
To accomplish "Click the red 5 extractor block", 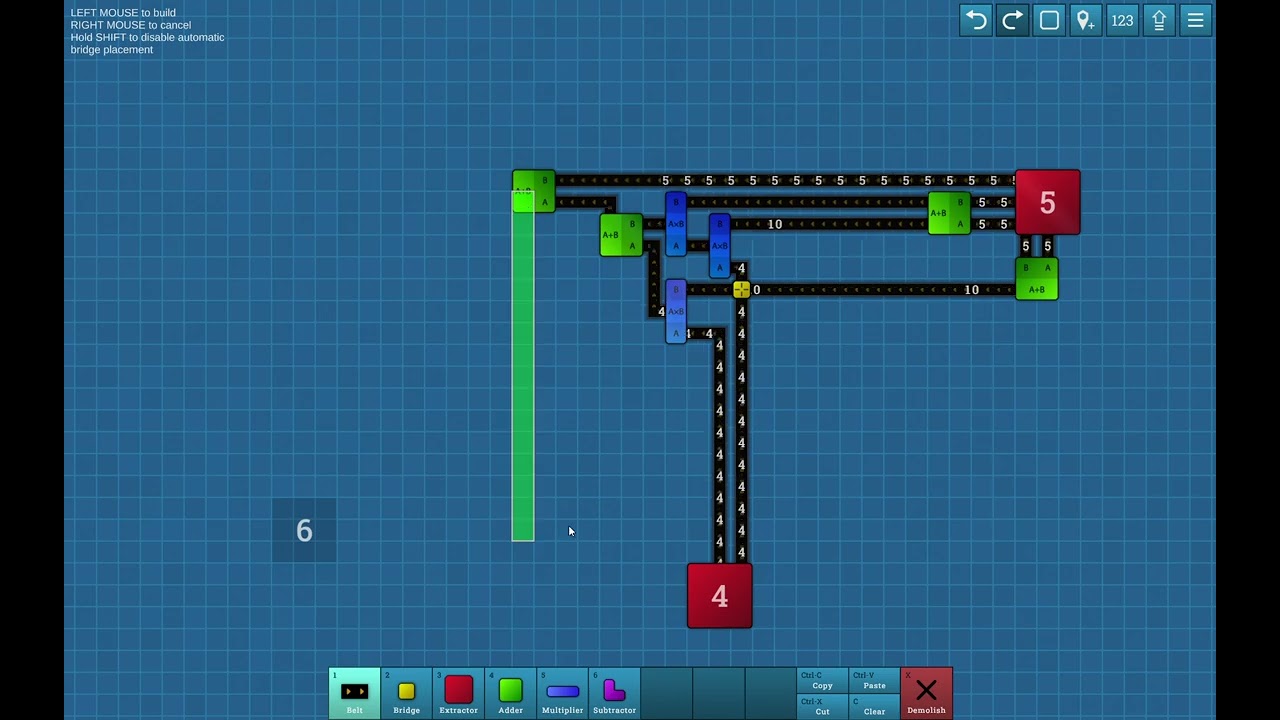I will [1047, 202].
